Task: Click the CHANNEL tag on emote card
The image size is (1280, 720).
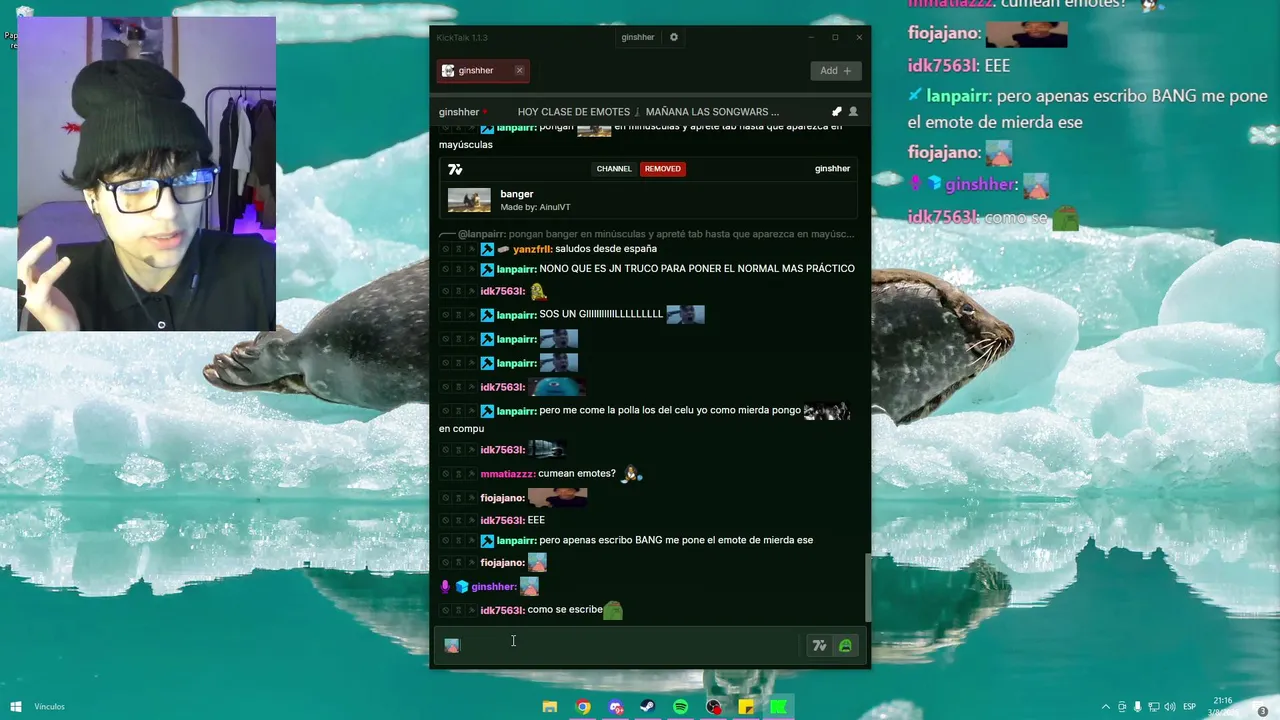Action: tap(614, 169)
